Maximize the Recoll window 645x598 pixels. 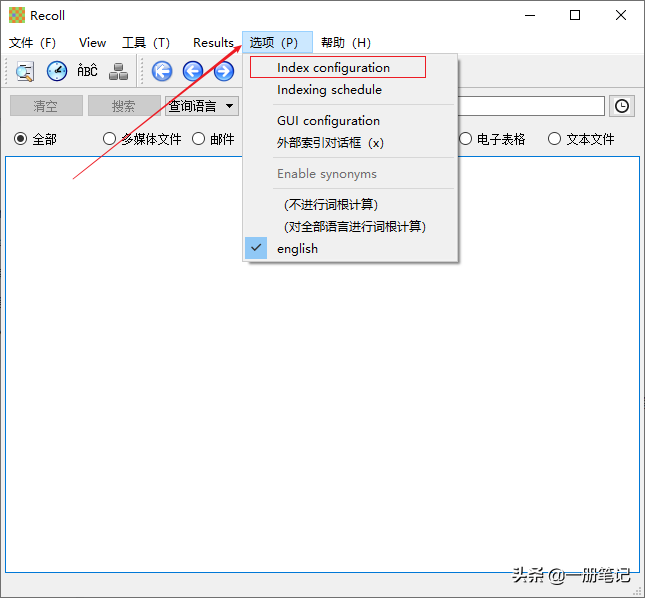[575, 16]
